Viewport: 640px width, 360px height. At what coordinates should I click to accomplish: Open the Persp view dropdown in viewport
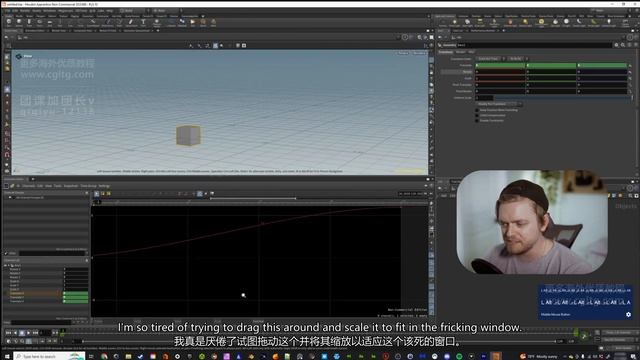tap(403, 53)
